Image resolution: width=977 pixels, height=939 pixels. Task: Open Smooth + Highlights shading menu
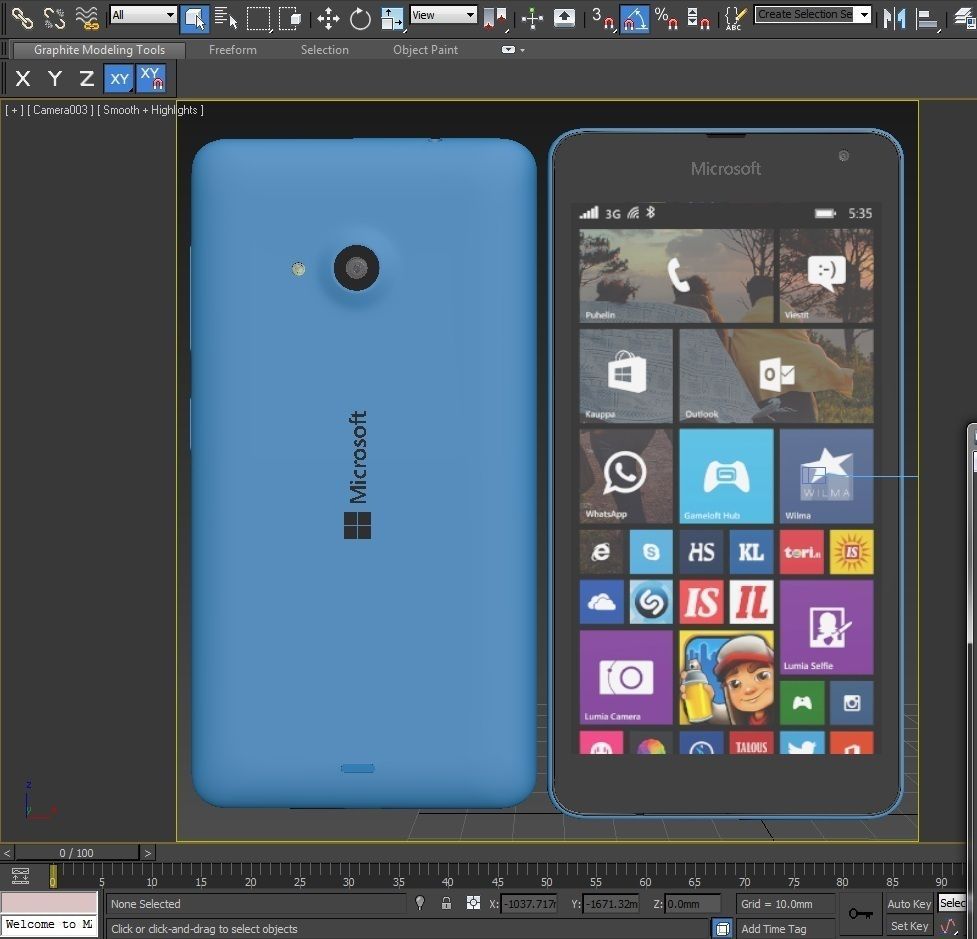(150, 110)
